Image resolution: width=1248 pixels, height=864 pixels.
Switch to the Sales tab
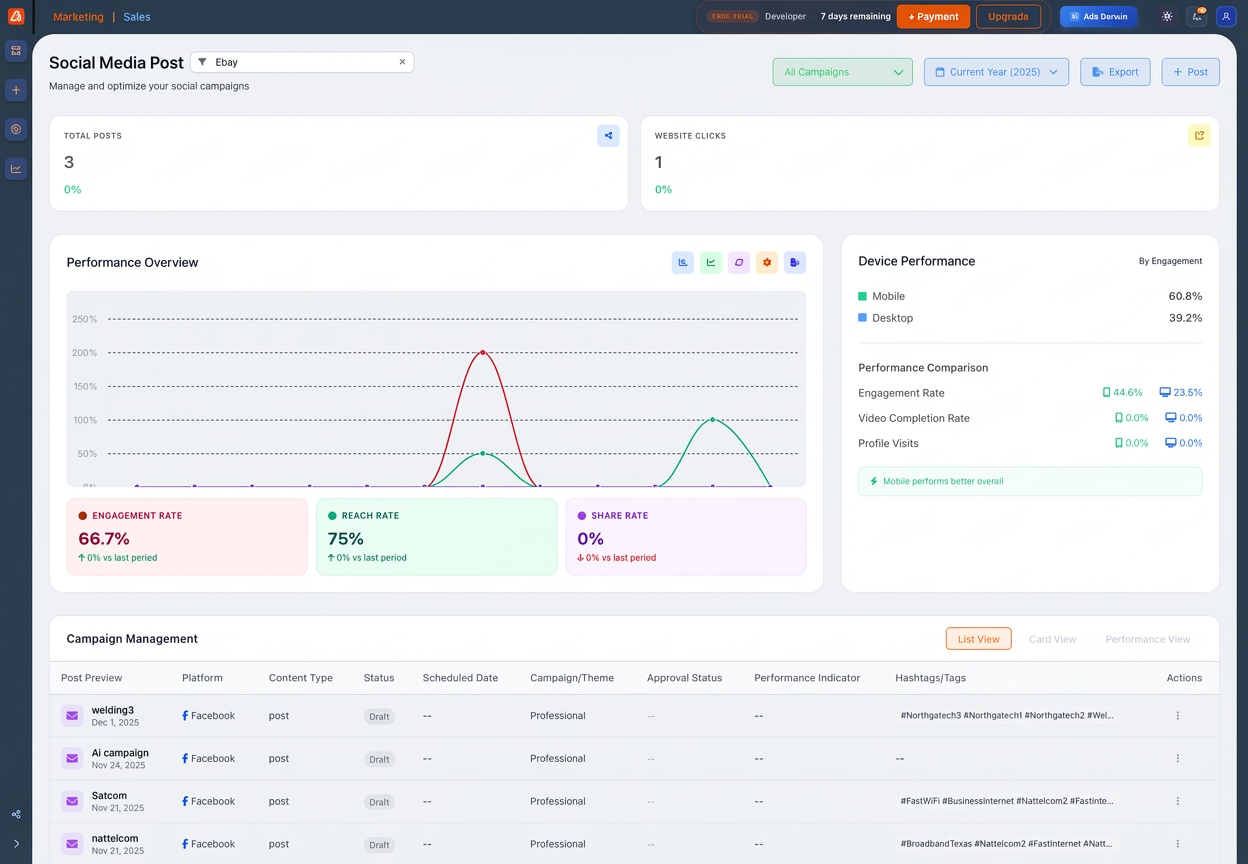136,16
